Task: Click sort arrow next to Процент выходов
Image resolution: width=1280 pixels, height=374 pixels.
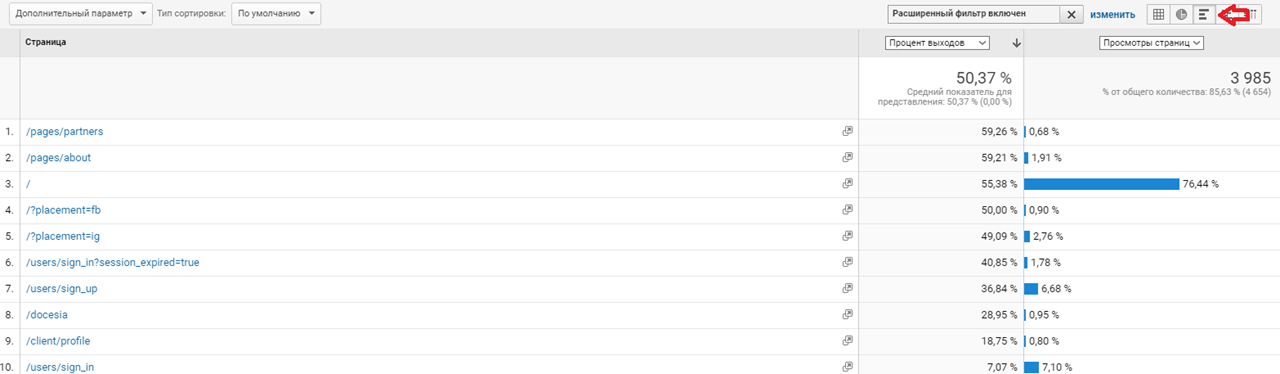Action: pos(1016,43)
